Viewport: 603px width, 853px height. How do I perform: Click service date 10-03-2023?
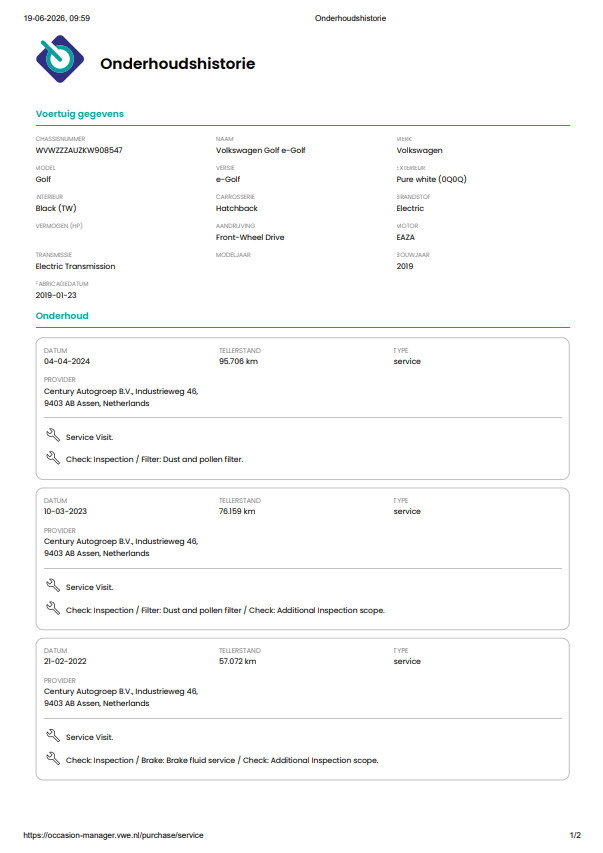tap(65, 511)
